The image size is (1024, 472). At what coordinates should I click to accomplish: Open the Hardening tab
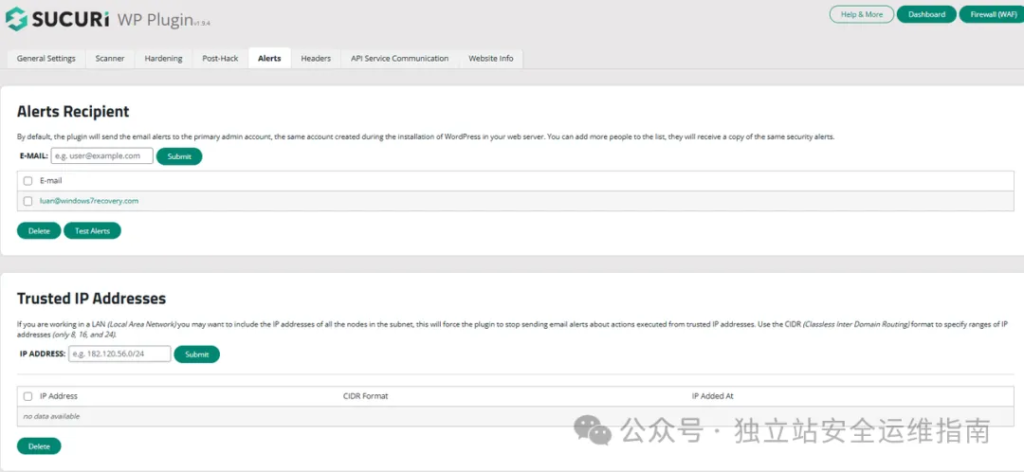pyautogui.click(x=163, y=58)
